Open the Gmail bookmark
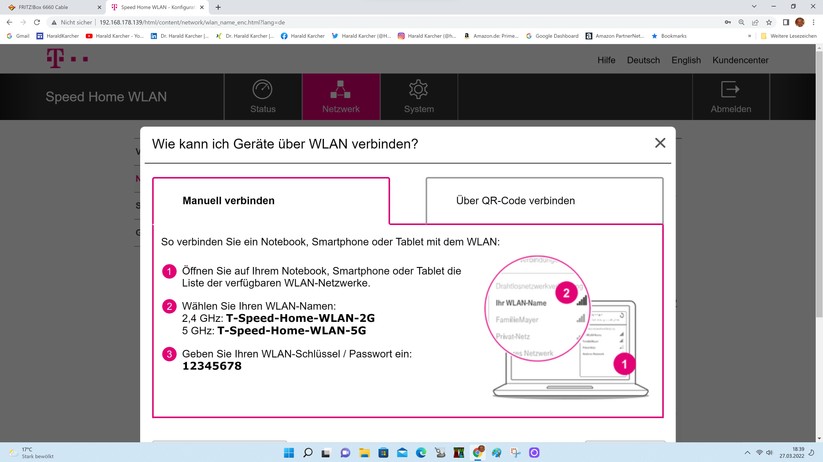The width and height of the screenshot is (823, 462). coord(18,36)
